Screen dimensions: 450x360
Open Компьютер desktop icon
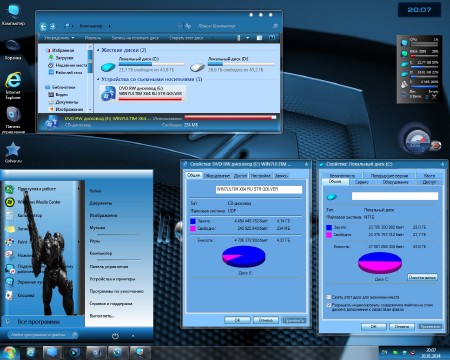(x=13, y=13)
